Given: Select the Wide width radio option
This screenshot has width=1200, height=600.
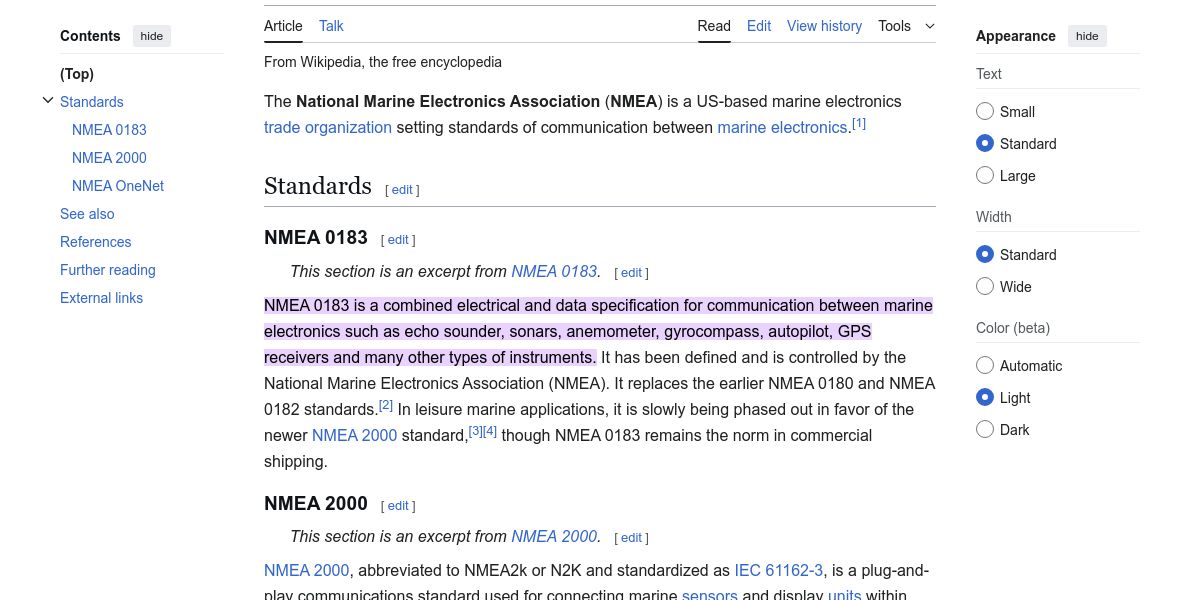Looking at the screenshot, I should [985, 287].
